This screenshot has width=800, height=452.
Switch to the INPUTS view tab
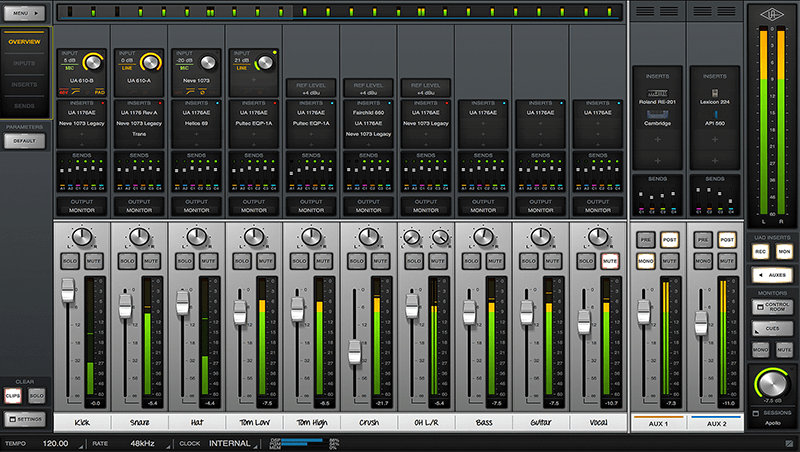24,63
